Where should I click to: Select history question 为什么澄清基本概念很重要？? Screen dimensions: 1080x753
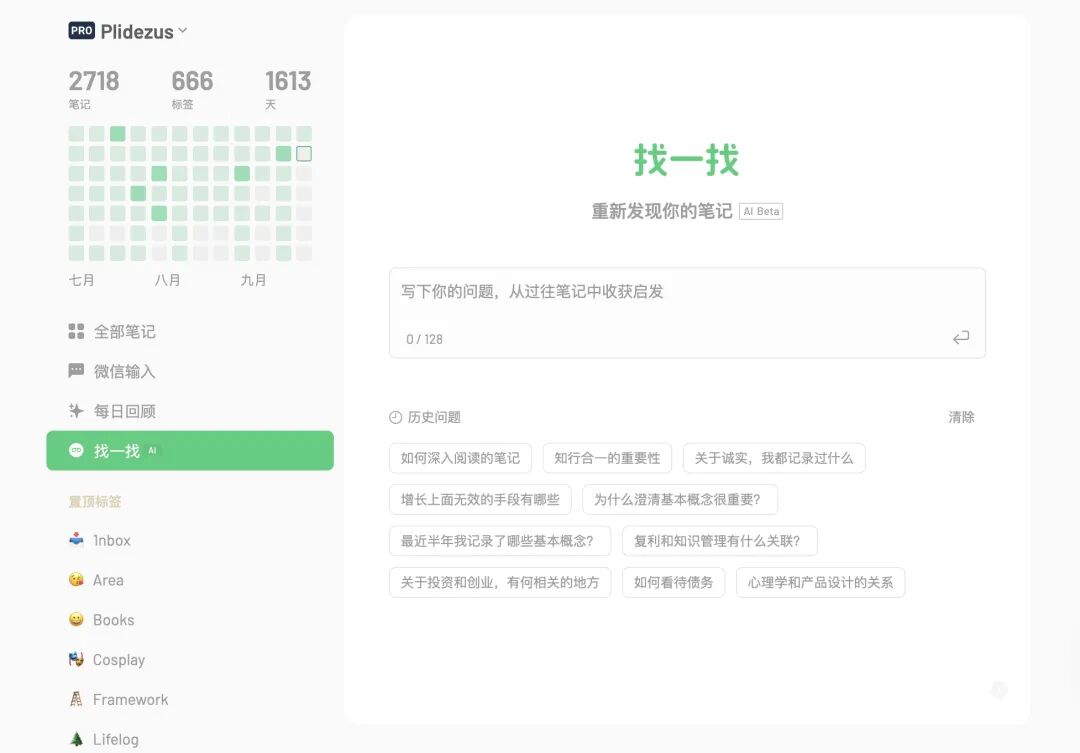coord(680,499)
